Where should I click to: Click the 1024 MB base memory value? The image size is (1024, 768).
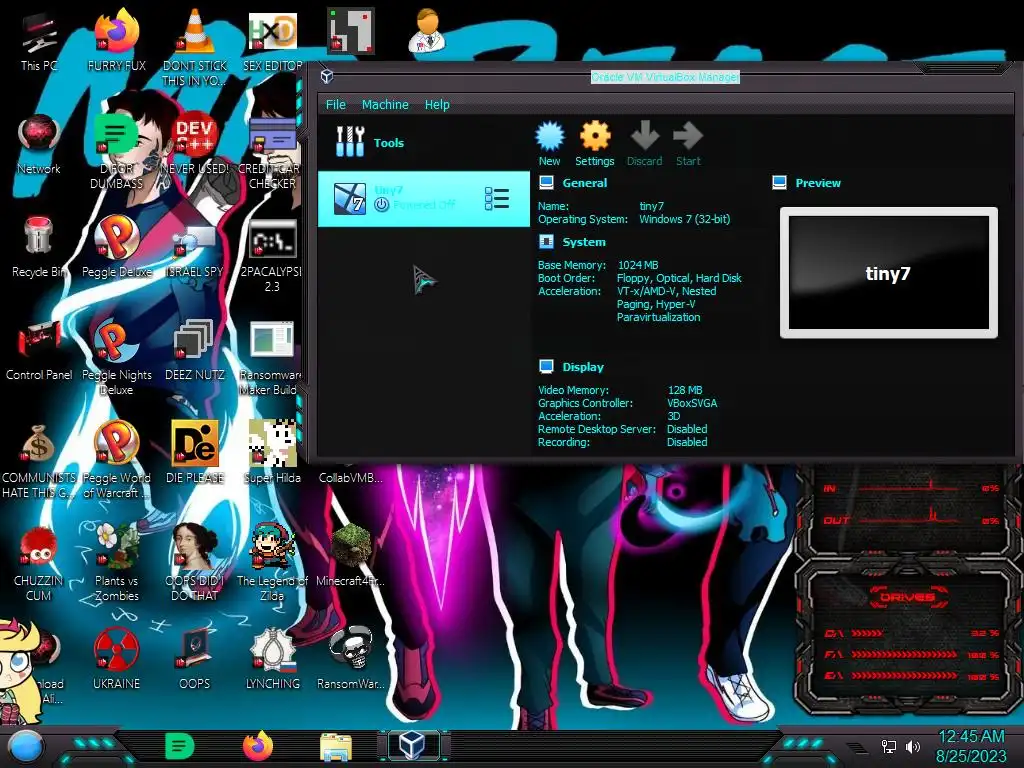(638, 264)
